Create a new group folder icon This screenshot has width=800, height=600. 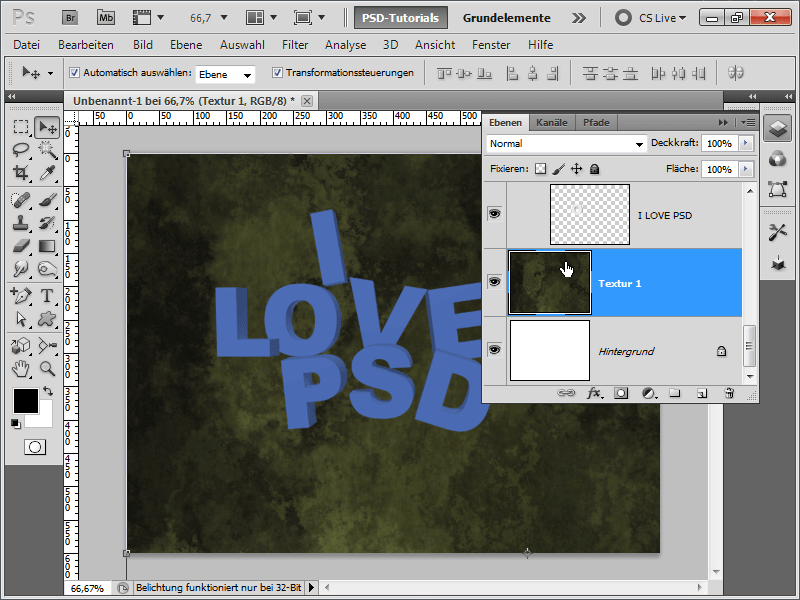(675, 393)
